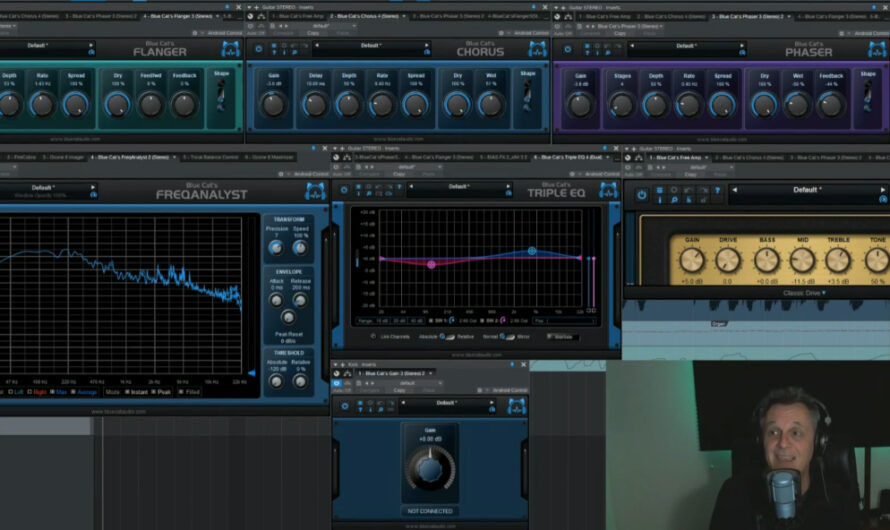Image resolution: width=890 pixels, height=530 pixels.
Task: Open help question mark in Triple EQ toolbar
Action: click(x=399, y=187)
